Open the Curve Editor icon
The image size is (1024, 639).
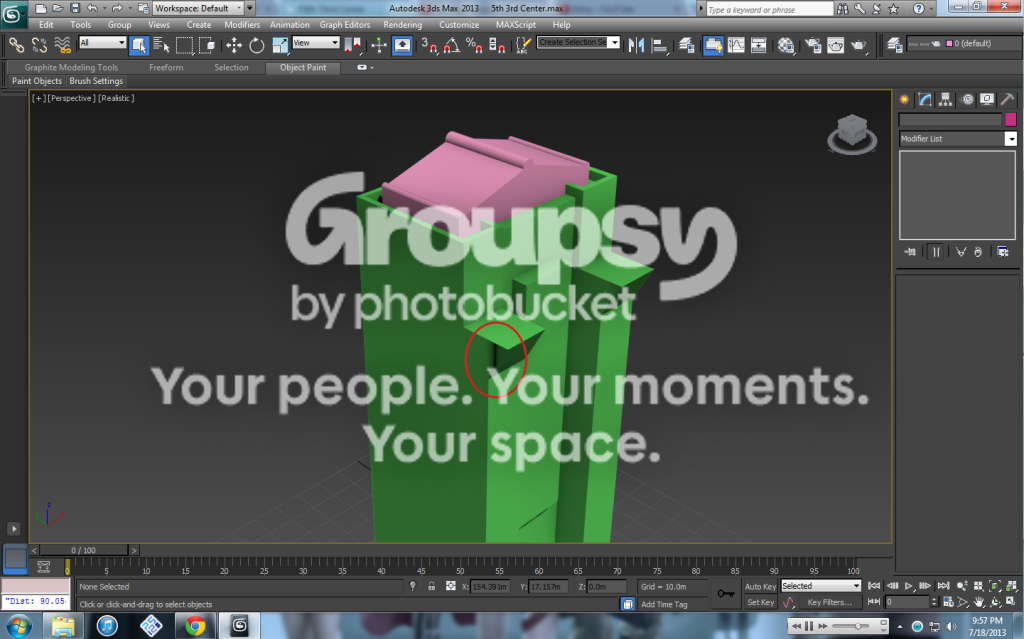[736, 45]
